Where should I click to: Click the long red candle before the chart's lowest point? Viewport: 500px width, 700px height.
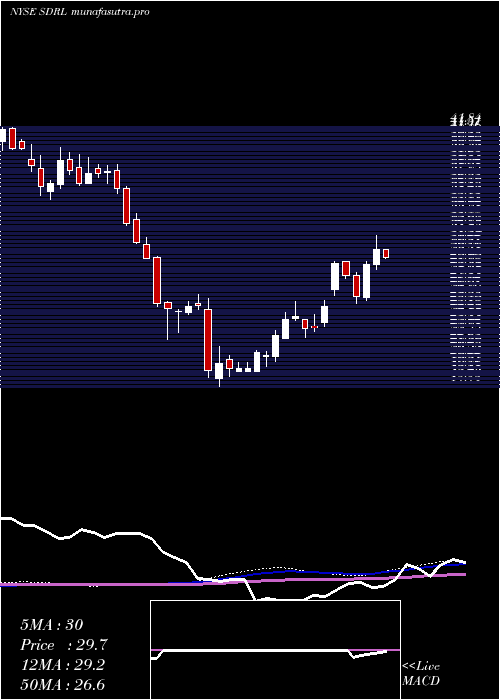208,340
